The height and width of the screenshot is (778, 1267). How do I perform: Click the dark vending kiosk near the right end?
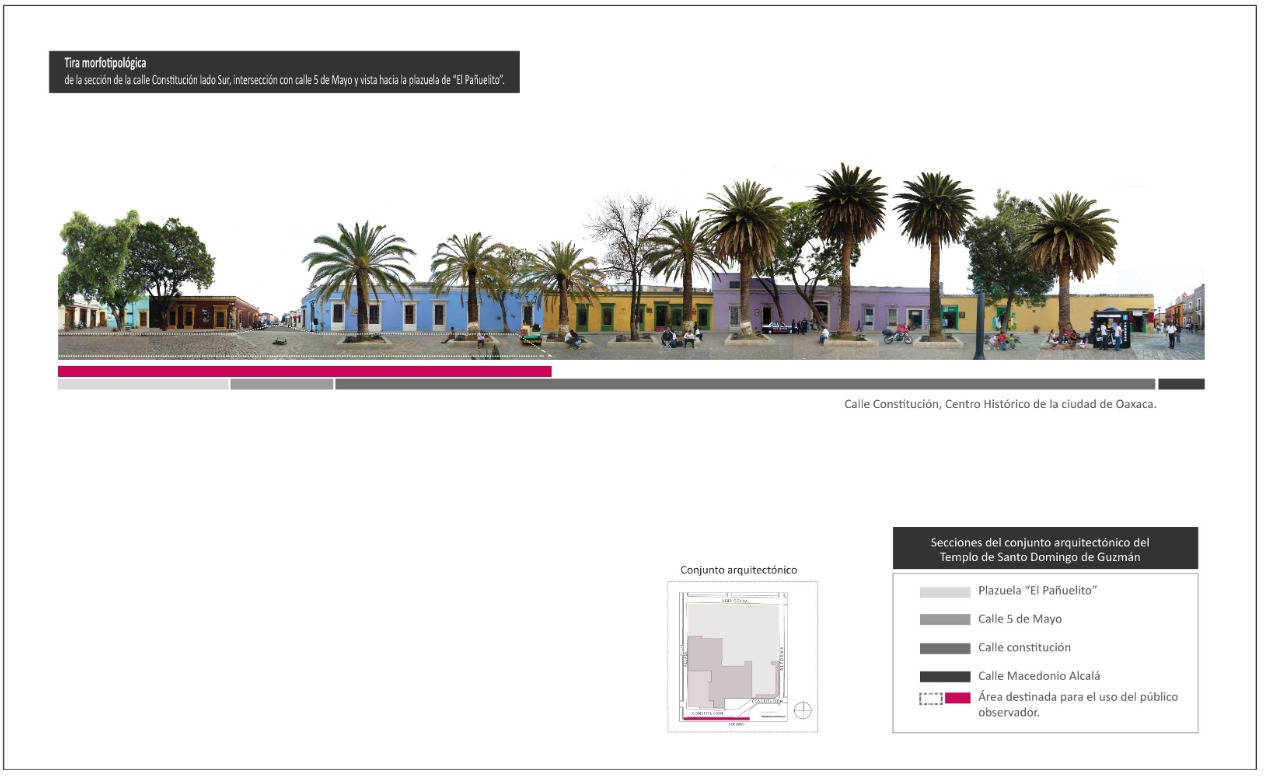1110,329
